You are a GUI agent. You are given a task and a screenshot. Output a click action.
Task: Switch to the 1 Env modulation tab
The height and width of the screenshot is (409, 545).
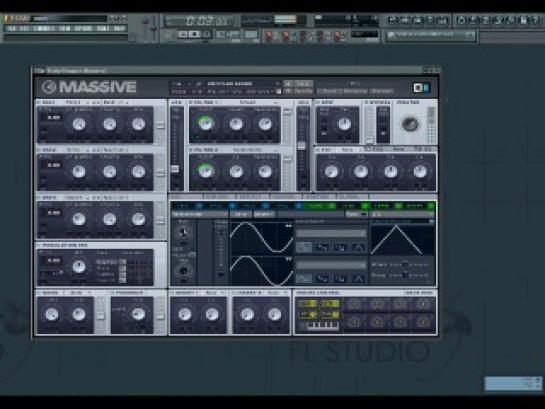coord(188,206)
